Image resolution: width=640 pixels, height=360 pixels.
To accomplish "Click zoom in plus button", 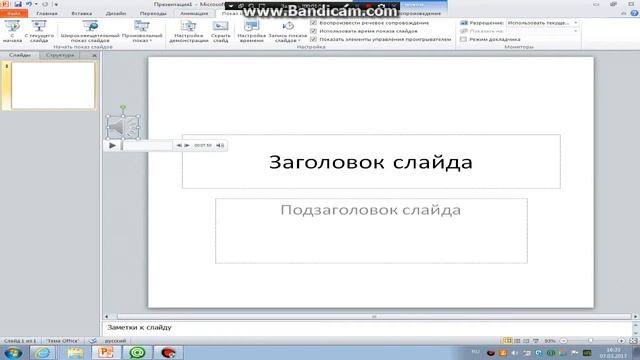I will [x=621, y=340].
